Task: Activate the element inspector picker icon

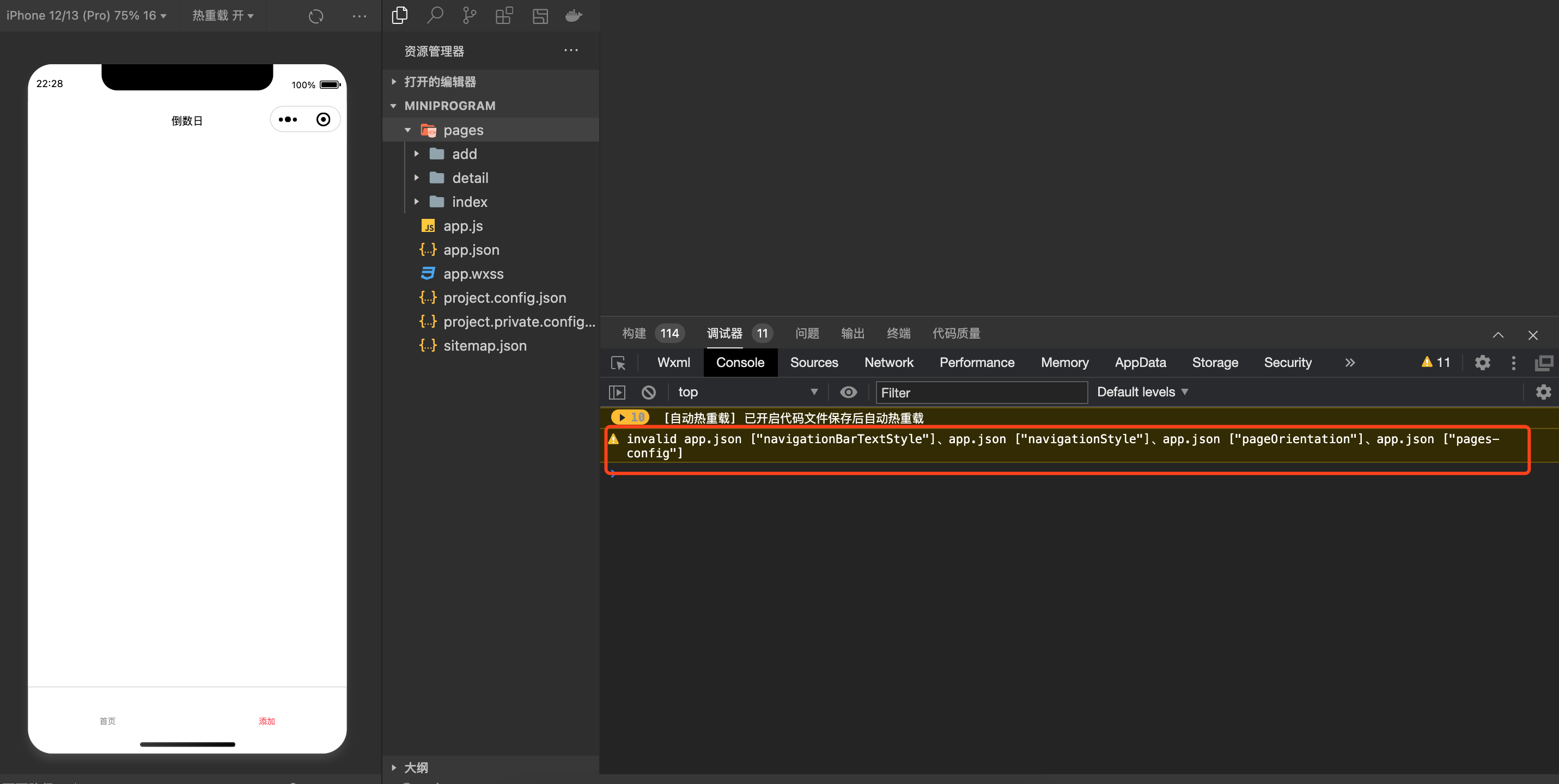Action: (x=618, y=363)
